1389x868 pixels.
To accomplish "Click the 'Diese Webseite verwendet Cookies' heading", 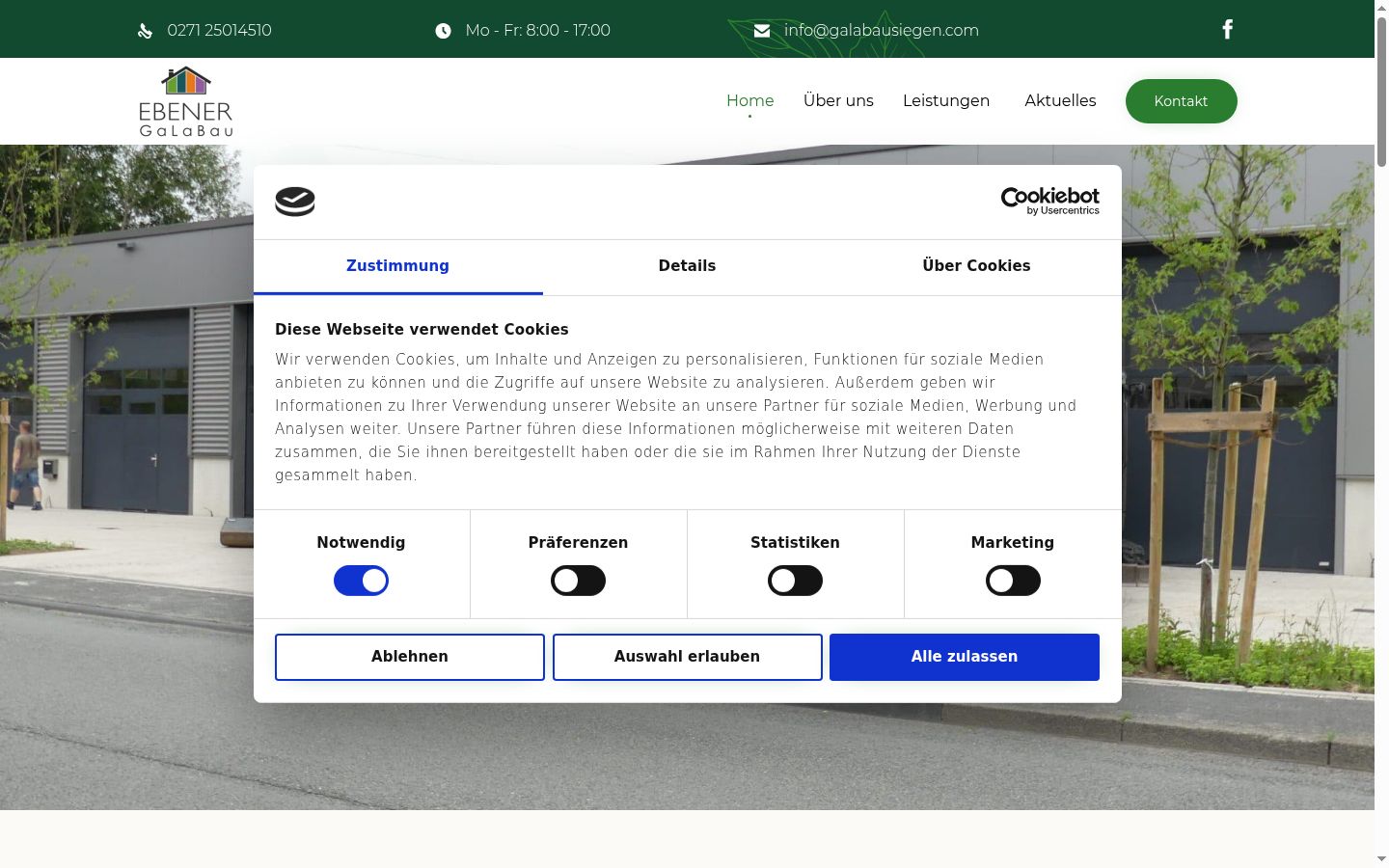I will click(422, 330).
